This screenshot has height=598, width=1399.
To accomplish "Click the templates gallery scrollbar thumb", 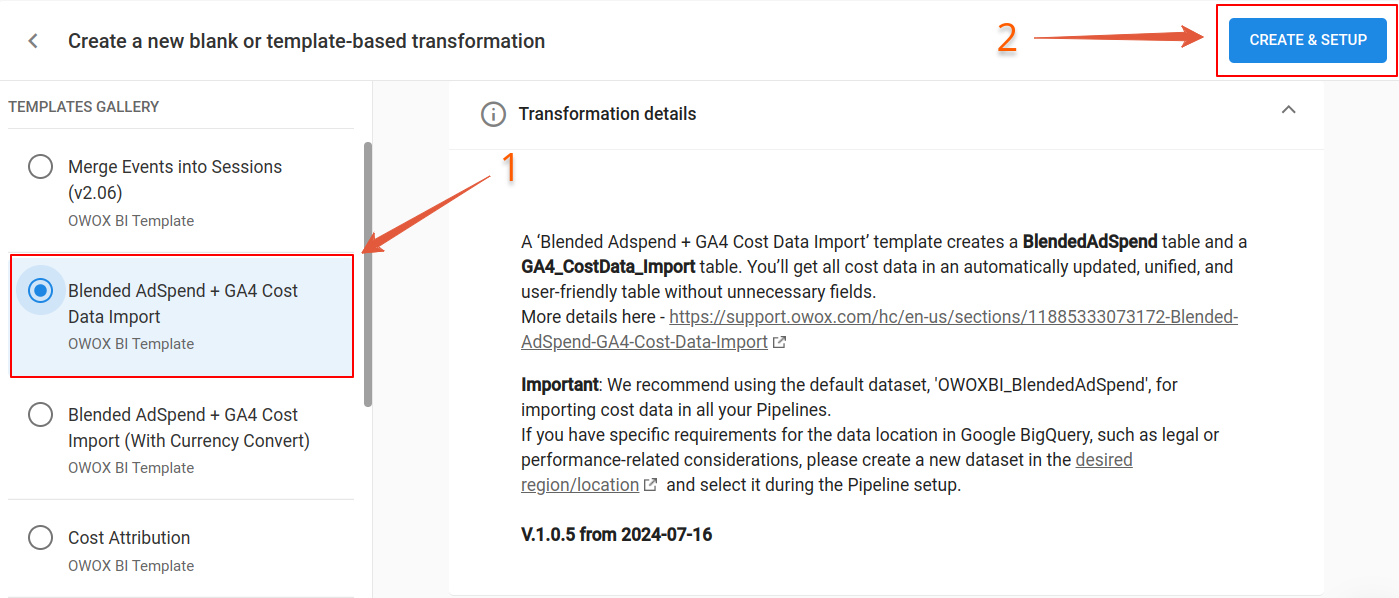I will [x=368, y=274].
